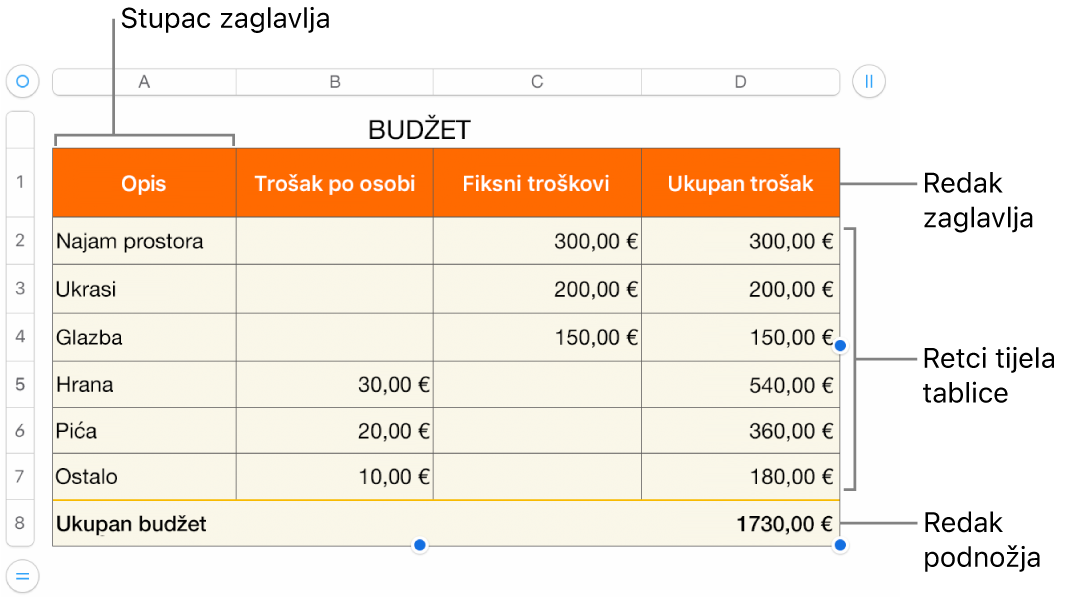1065x598 pixels.
Task: Click the Opis header cell
Action: [144, 183]
